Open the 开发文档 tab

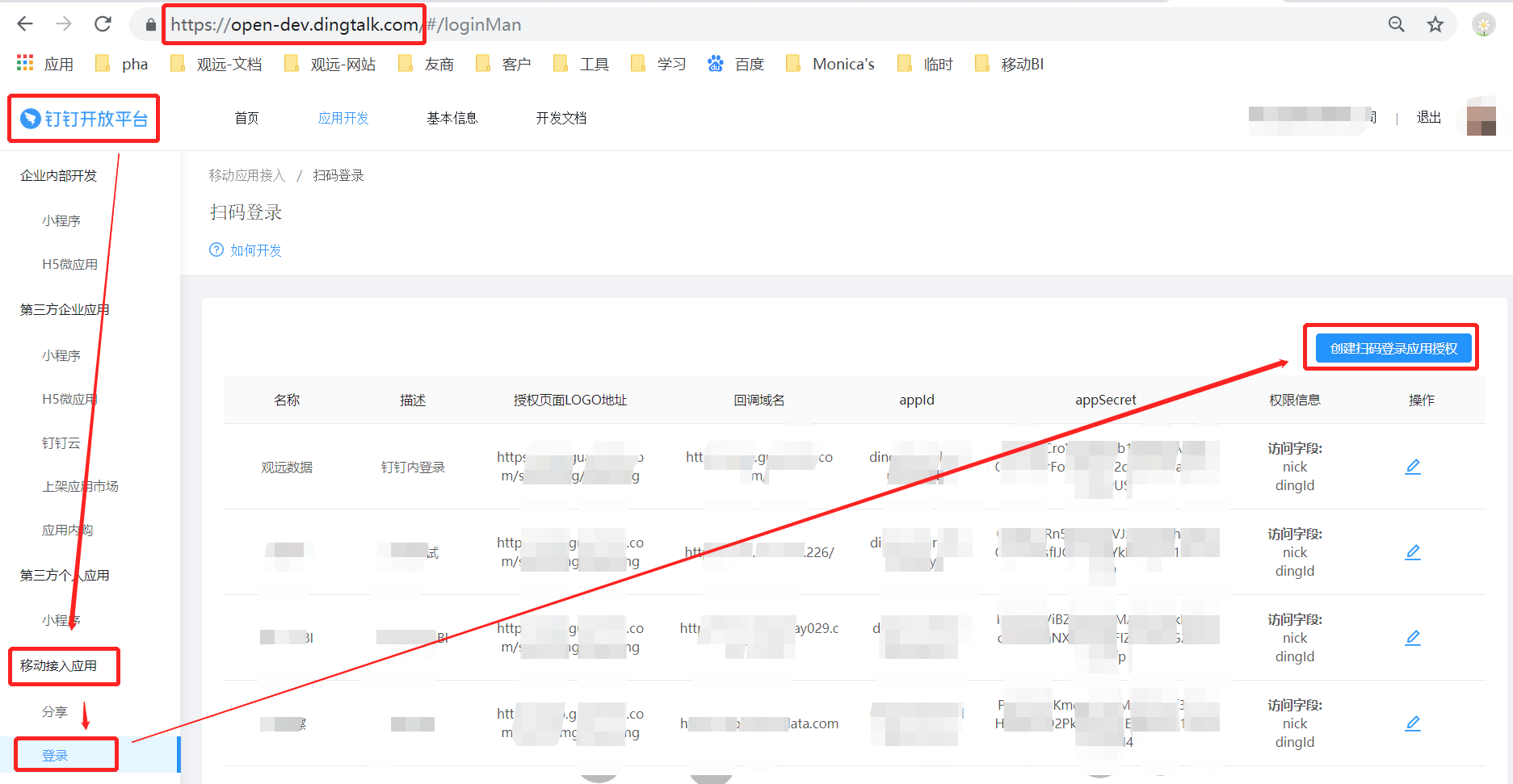(x=561, y=118)
